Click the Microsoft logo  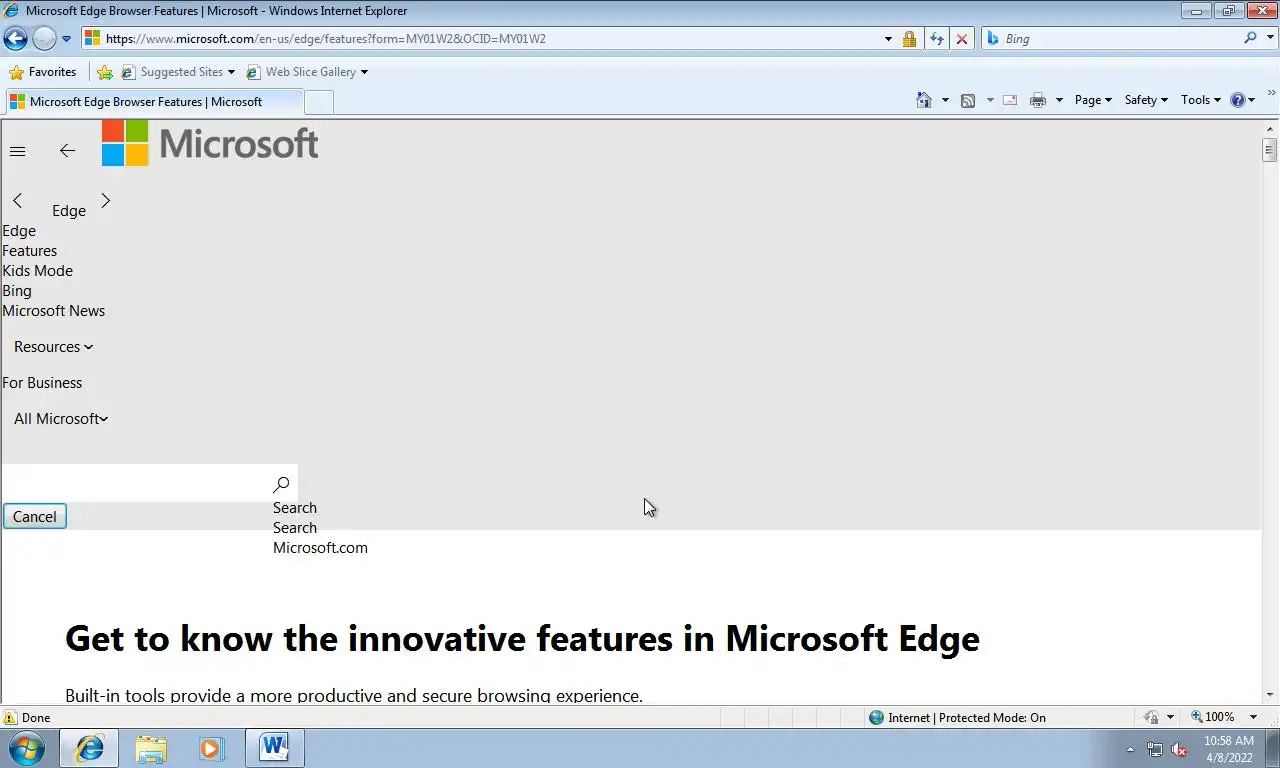tap(210, 143)
